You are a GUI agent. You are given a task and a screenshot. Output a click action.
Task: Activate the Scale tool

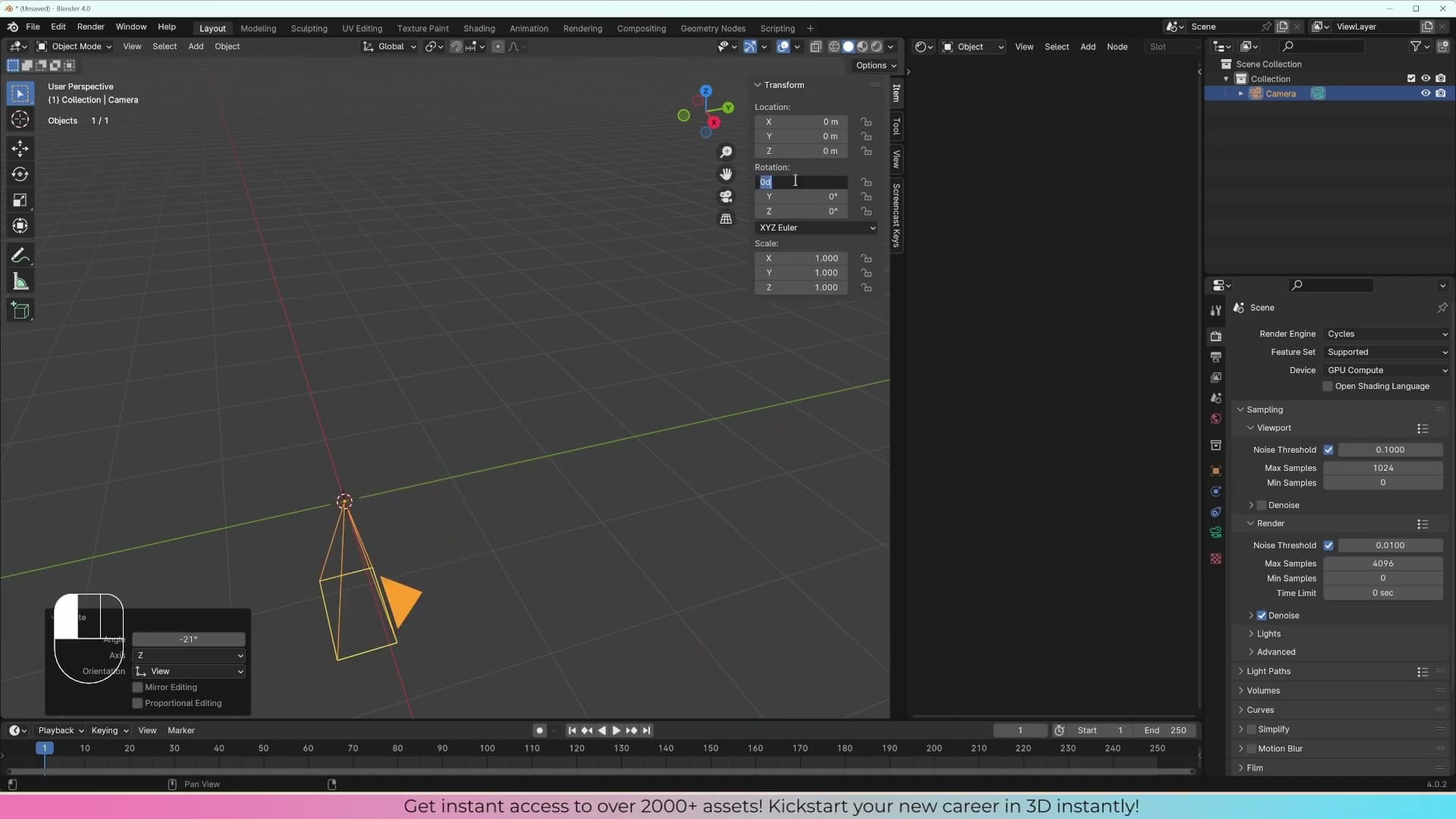point(20,200)
